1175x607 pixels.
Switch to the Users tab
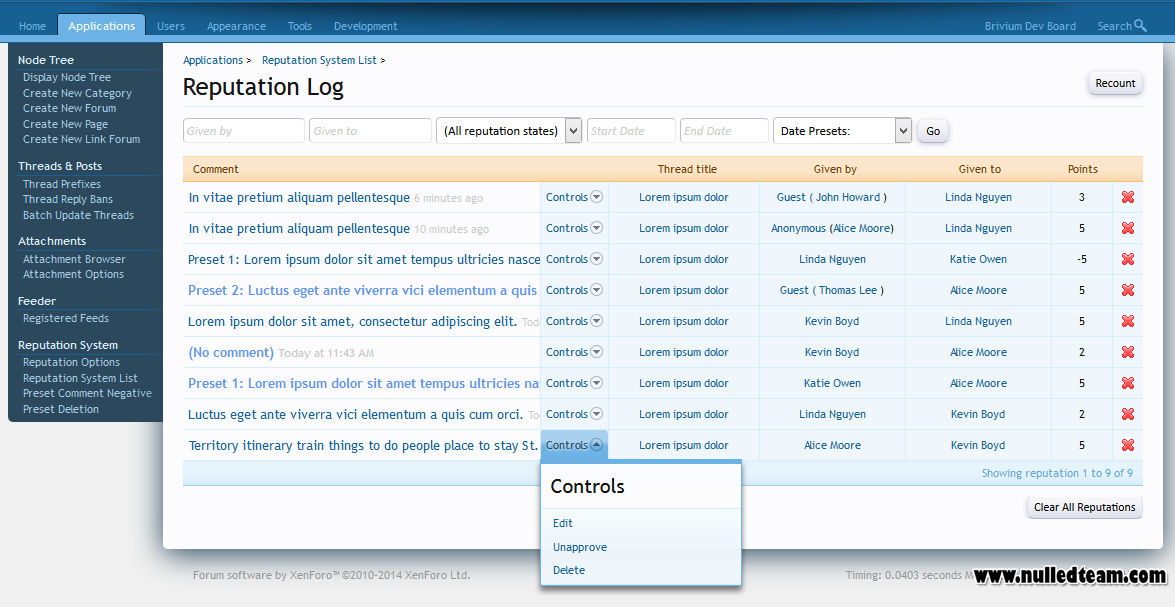pos(171,25)
